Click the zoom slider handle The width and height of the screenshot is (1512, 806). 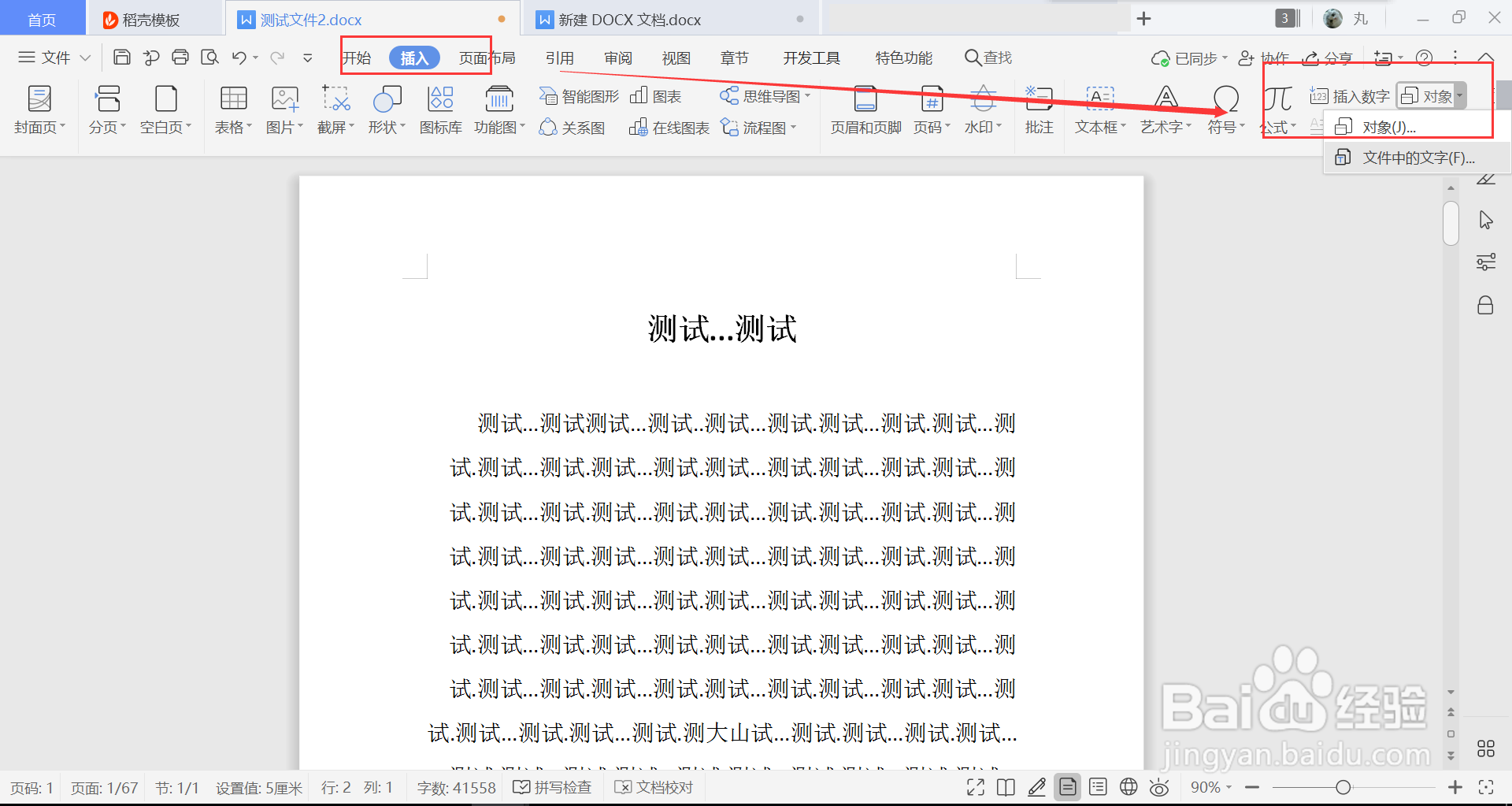1343,787
